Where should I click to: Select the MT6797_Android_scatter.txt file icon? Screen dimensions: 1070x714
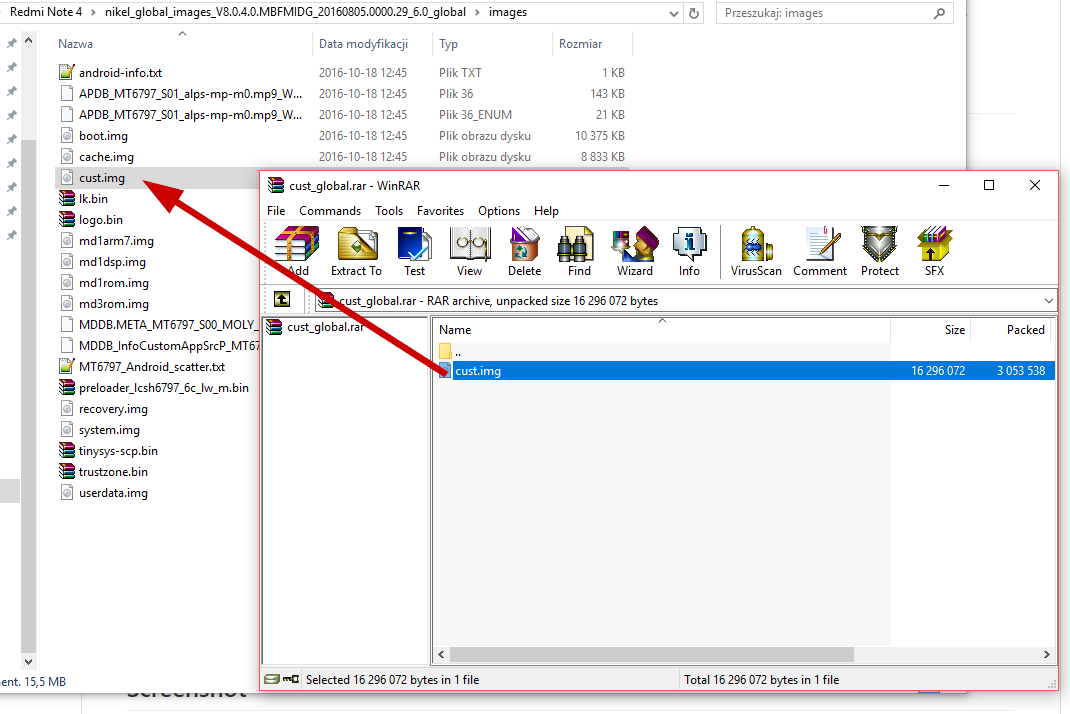click(x=67, y=367)
